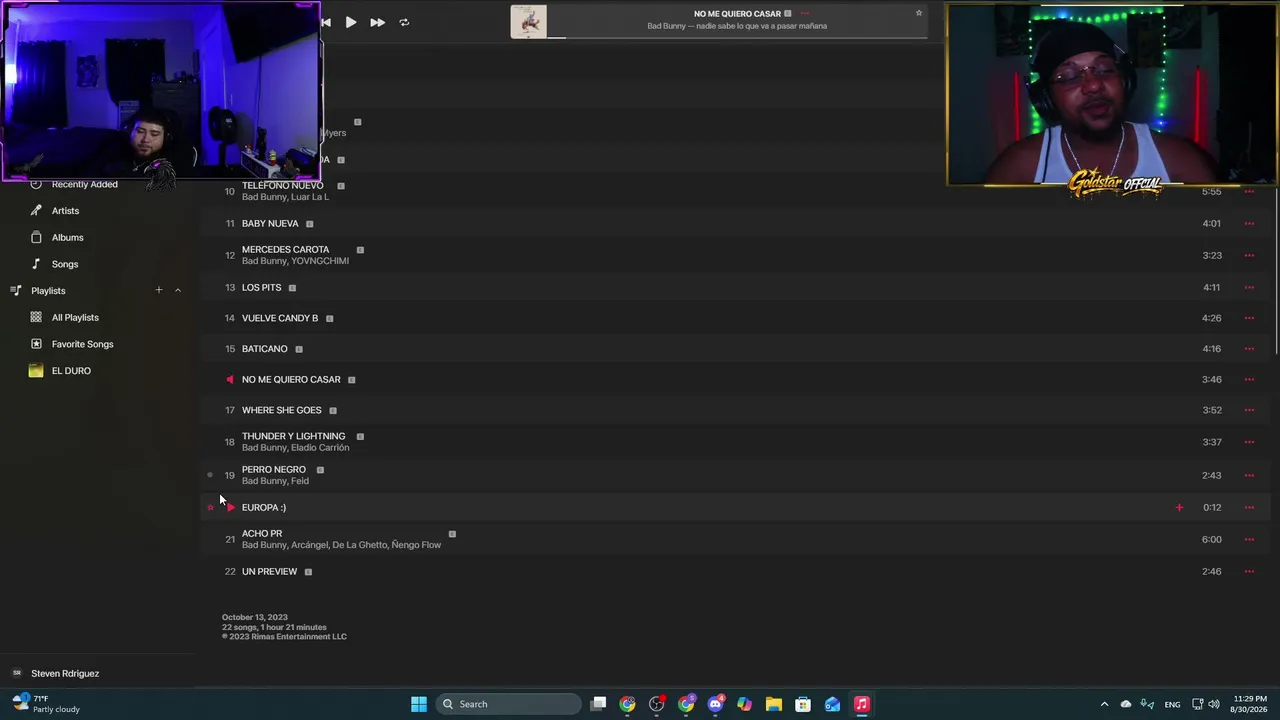The image size is (1280, 720).
Task: Click the Bad Bunny, Eladio Carrión artist link
Action: (295, 448)
